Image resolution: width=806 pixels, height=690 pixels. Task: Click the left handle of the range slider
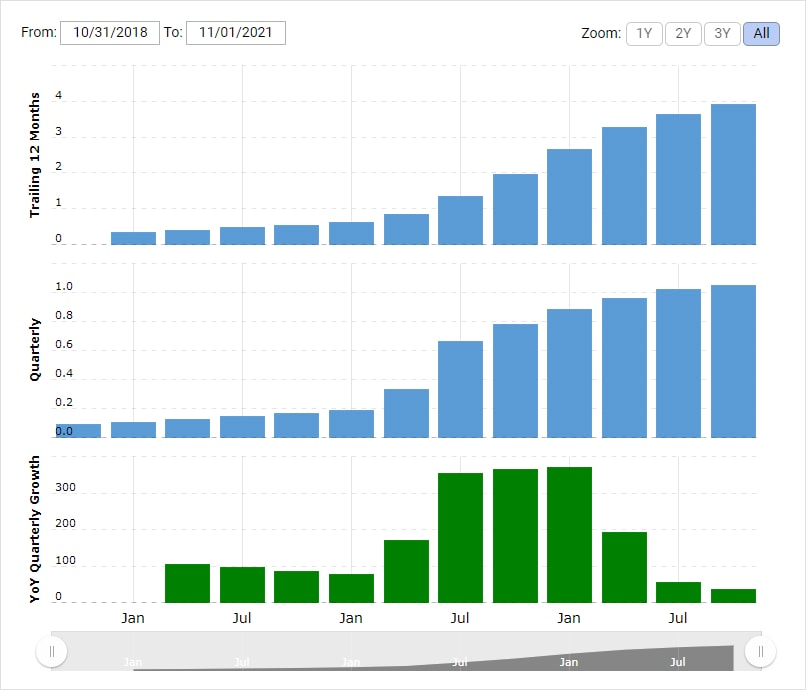[51, 652]
